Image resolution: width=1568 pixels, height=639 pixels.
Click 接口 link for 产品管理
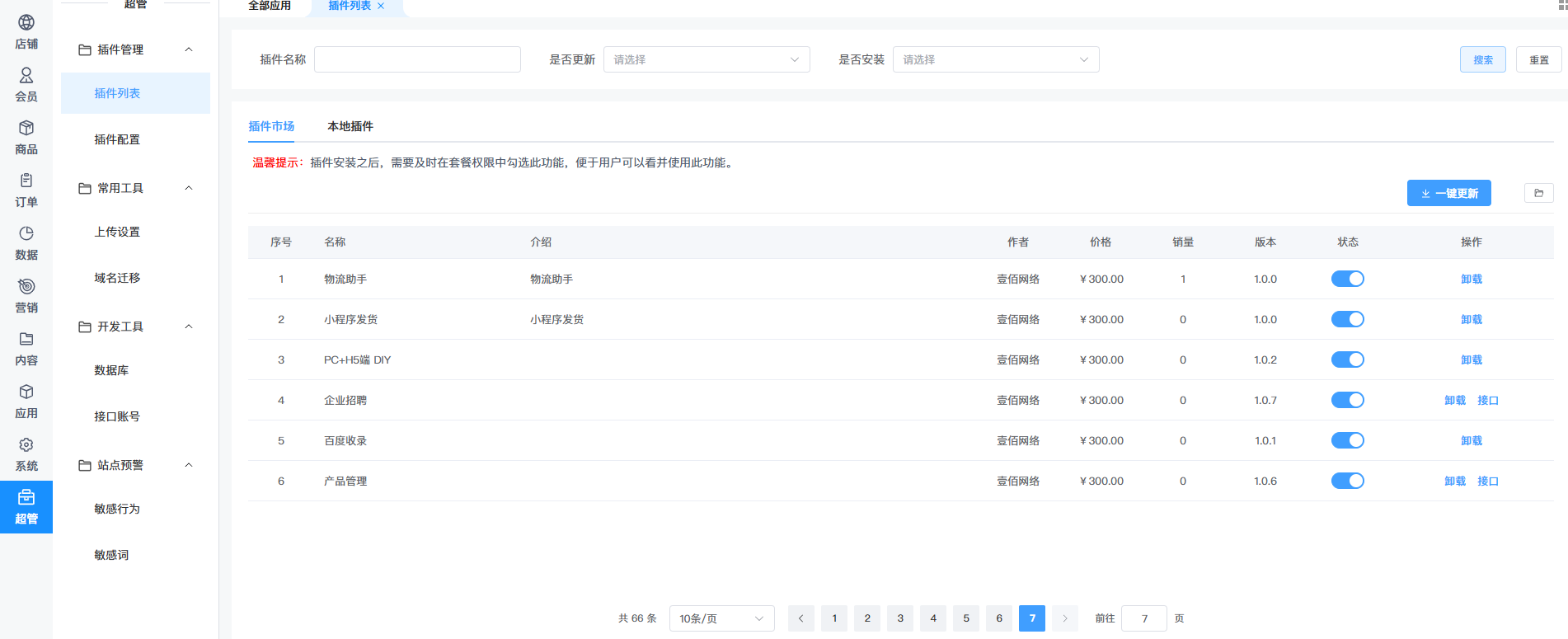point(1488,481)
